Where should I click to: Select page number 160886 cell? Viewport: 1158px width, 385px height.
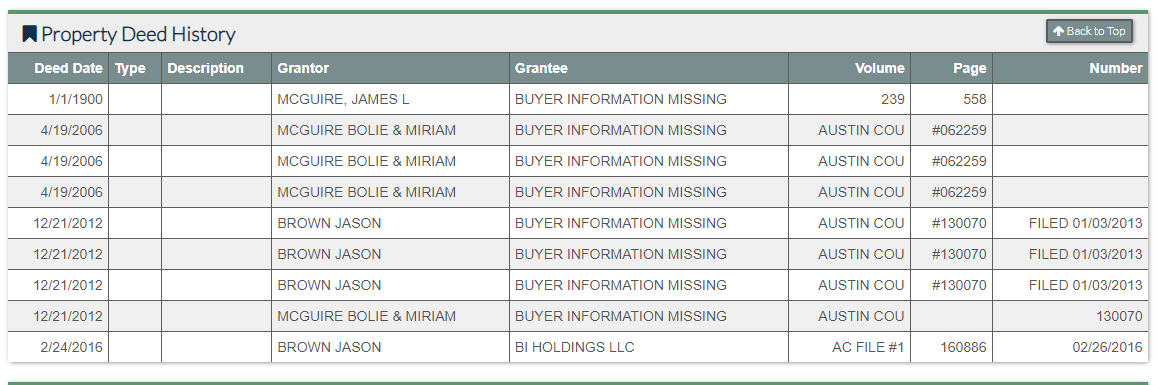(x=951, y=347)
